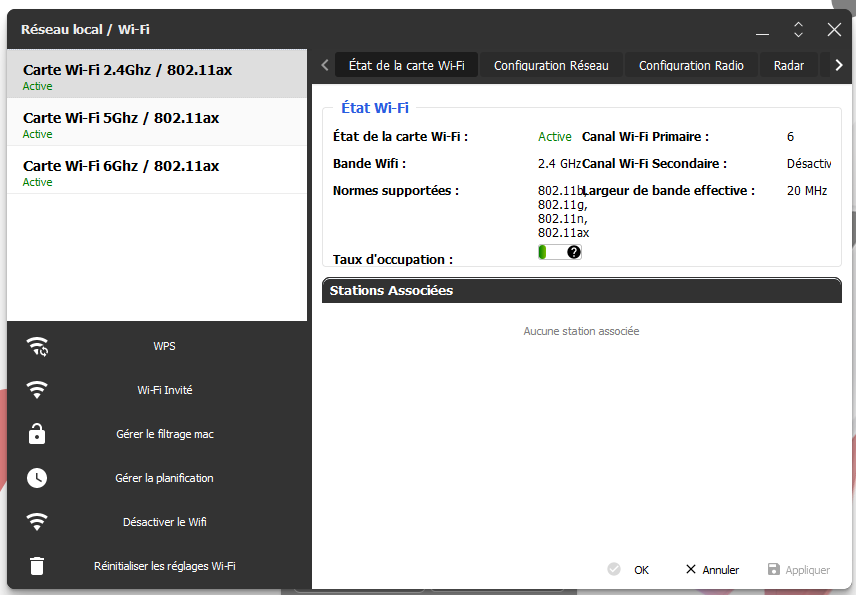The image size is (856, 595).
Task: Open Gérer la planification
Action: (x=157, y=478)
